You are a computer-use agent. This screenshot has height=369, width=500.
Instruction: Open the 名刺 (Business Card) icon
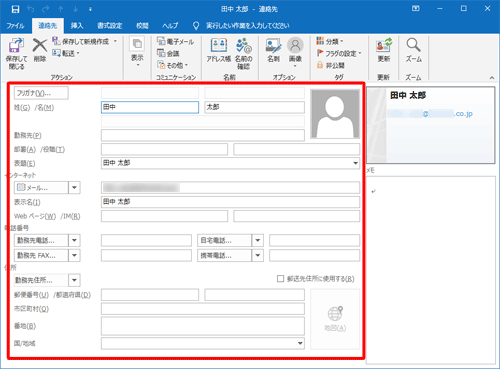273,46
